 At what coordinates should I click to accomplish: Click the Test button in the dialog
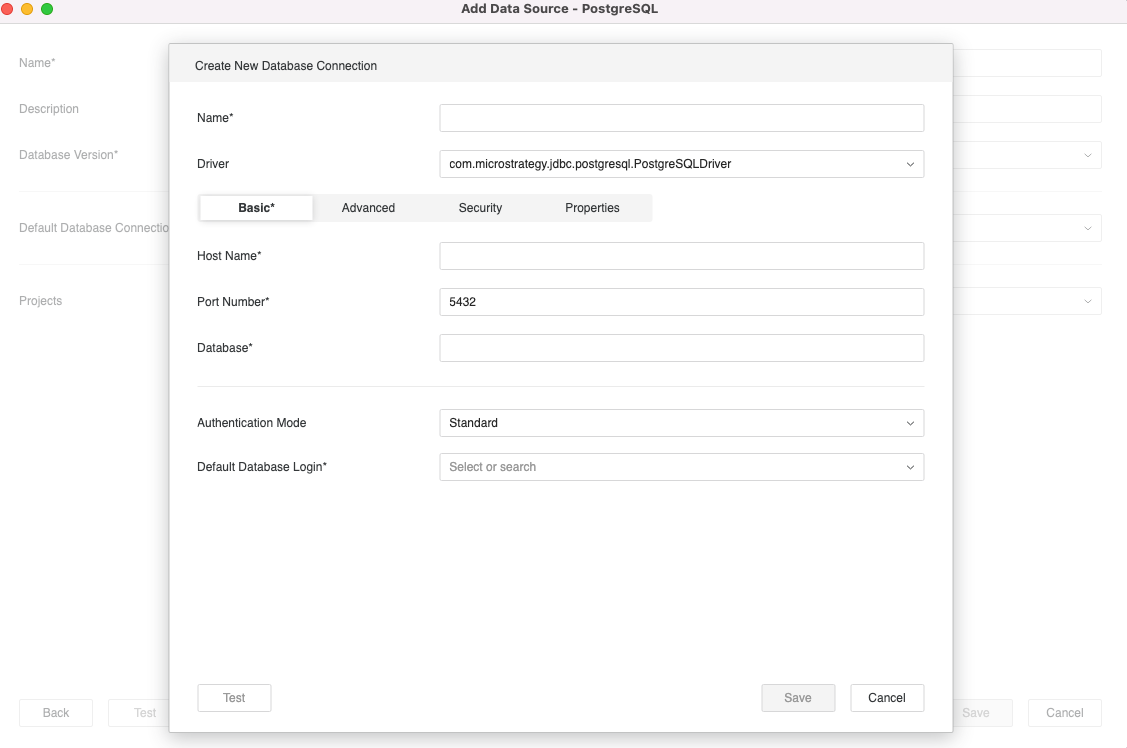234,698
